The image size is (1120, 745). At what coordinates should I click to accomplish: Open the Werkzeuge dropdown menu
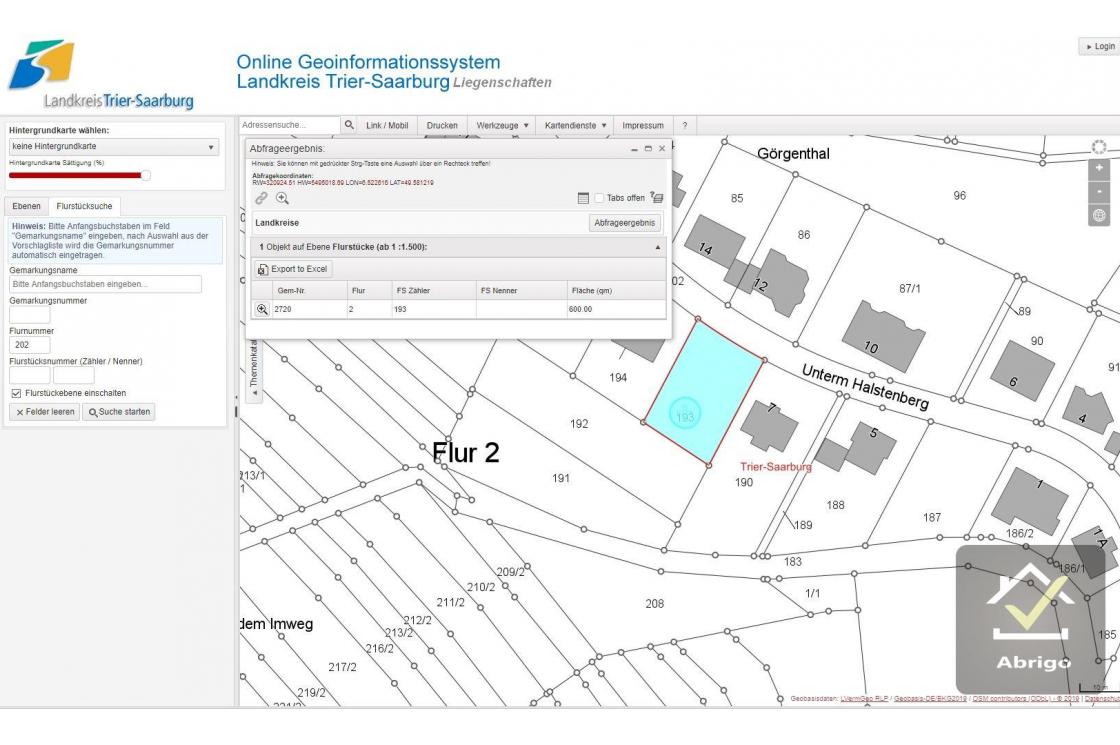pyautogui.click(x=502, y=125)
